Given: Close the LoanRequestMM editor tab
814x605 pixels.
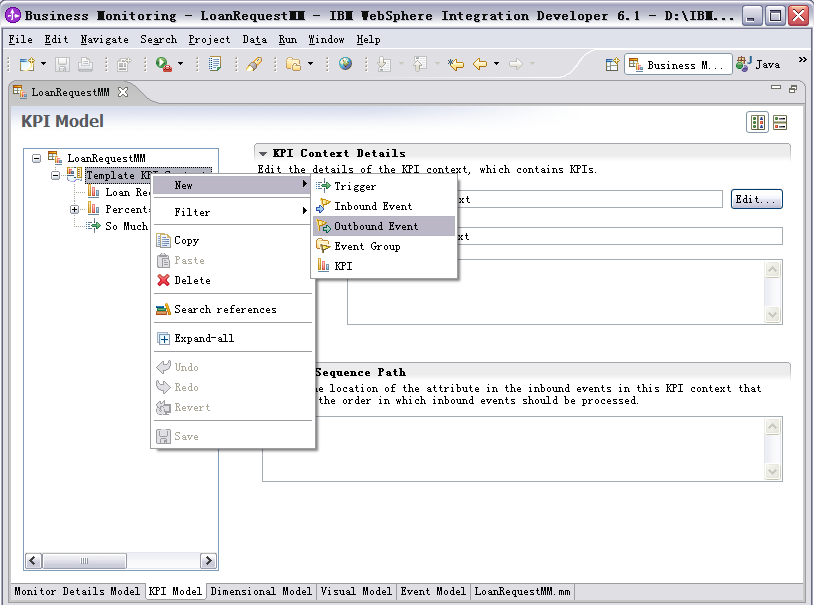Looking at the screenshot, I should coord(123,92).
